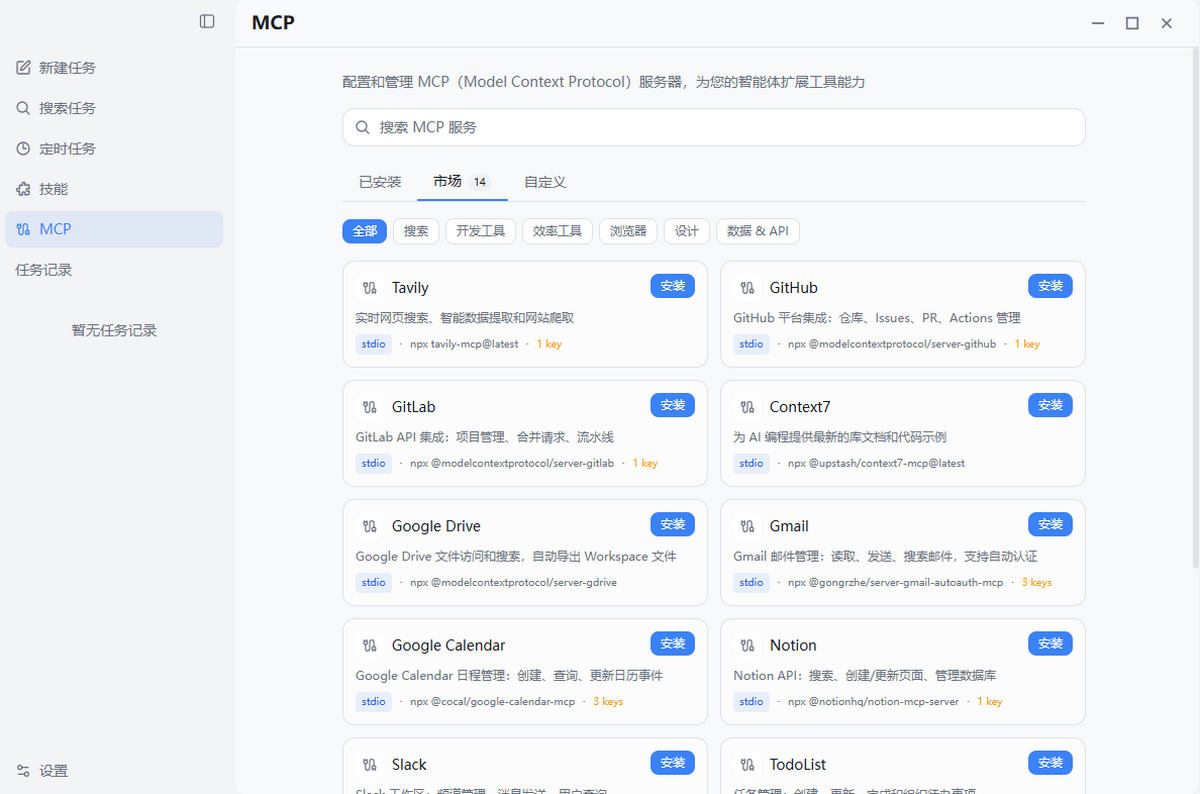Install the Google Drive MCP server

click(672, 524)
